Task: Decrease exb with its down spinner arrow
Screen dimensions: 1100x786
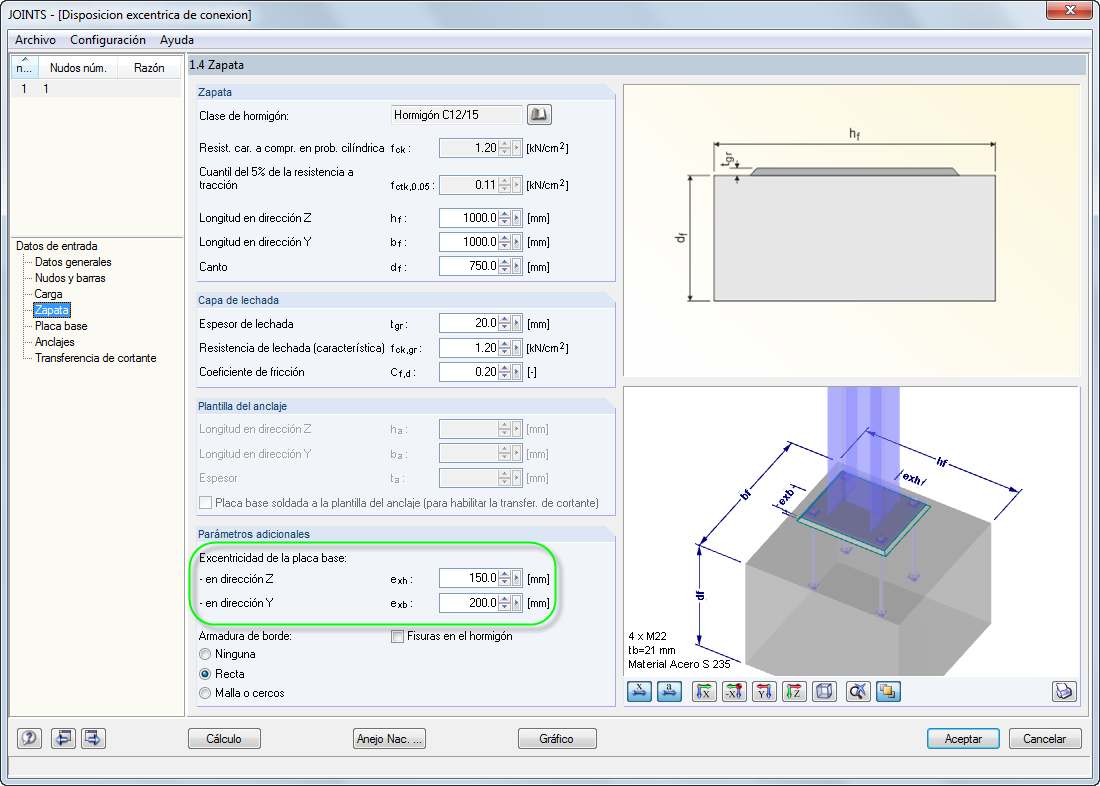Action: [x=504, y=607]
